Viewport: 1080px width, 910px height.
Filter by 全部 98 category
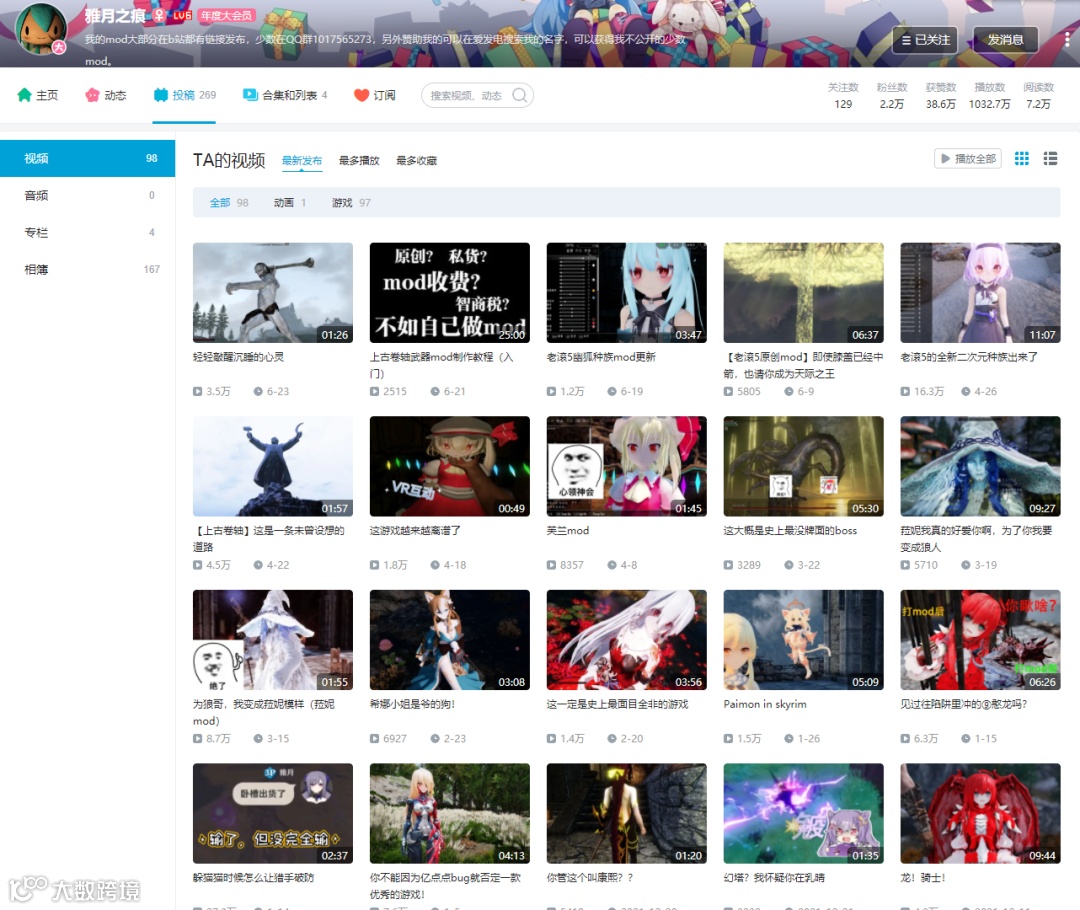click(x=229, y=203)
